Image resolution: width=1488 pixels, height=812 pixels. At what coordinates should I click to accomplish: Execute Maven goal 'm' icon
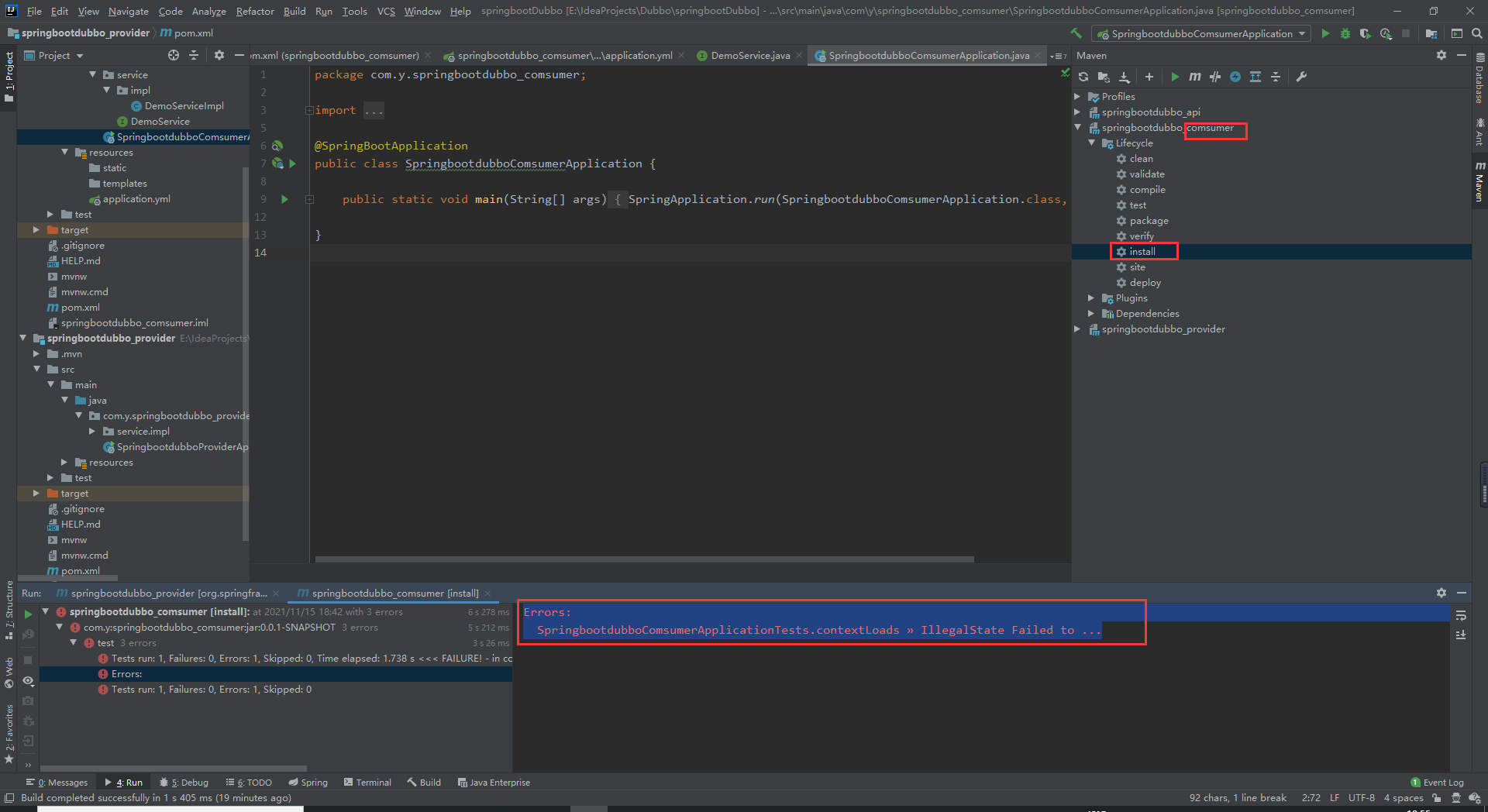[x=1195, y=77]
